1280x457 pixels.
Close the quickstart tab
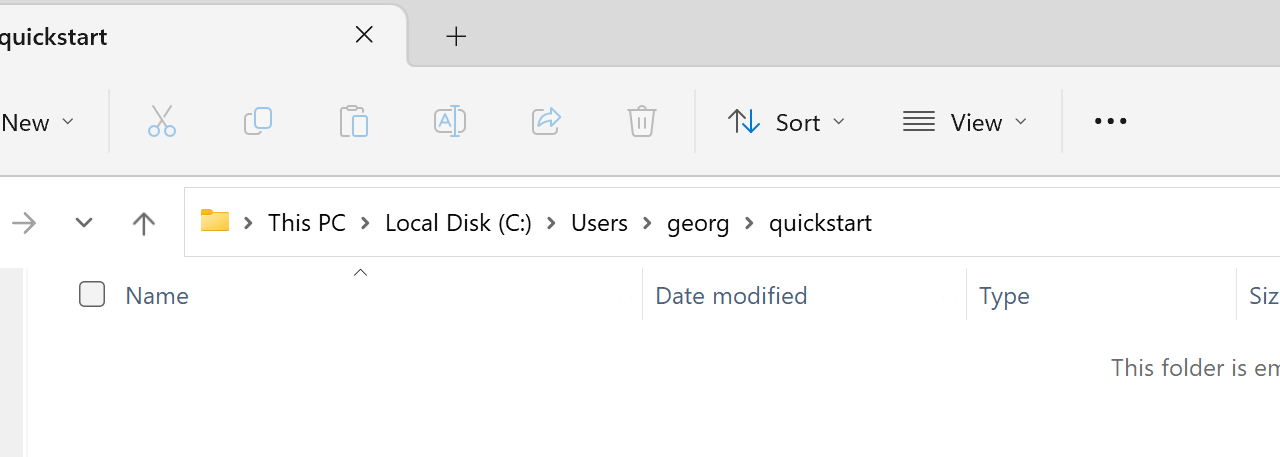pyautogui.click(x=364, y=36)
